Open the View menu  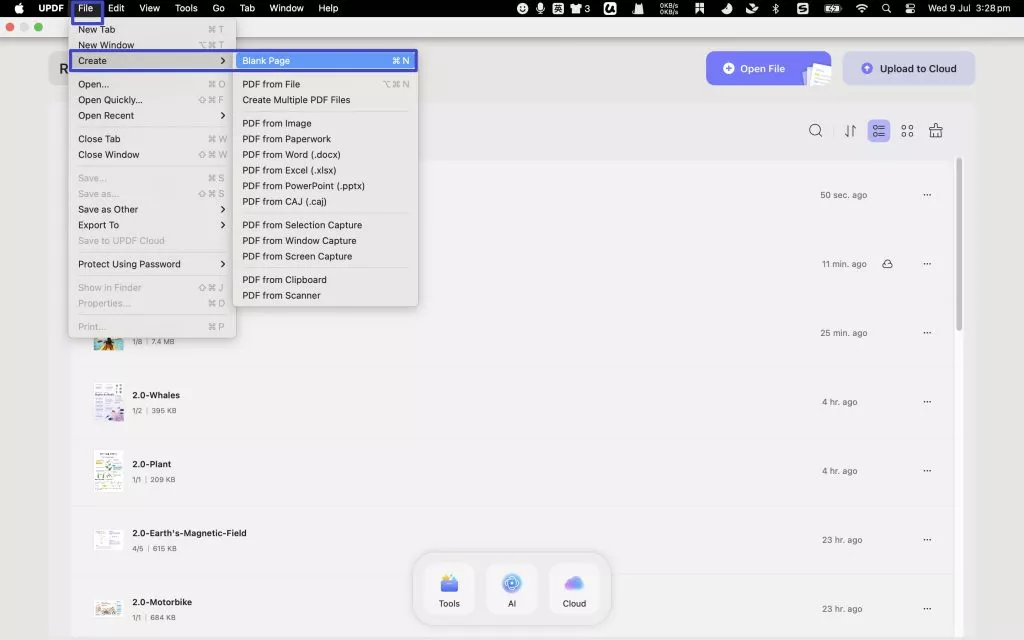[x=150, y=8]
